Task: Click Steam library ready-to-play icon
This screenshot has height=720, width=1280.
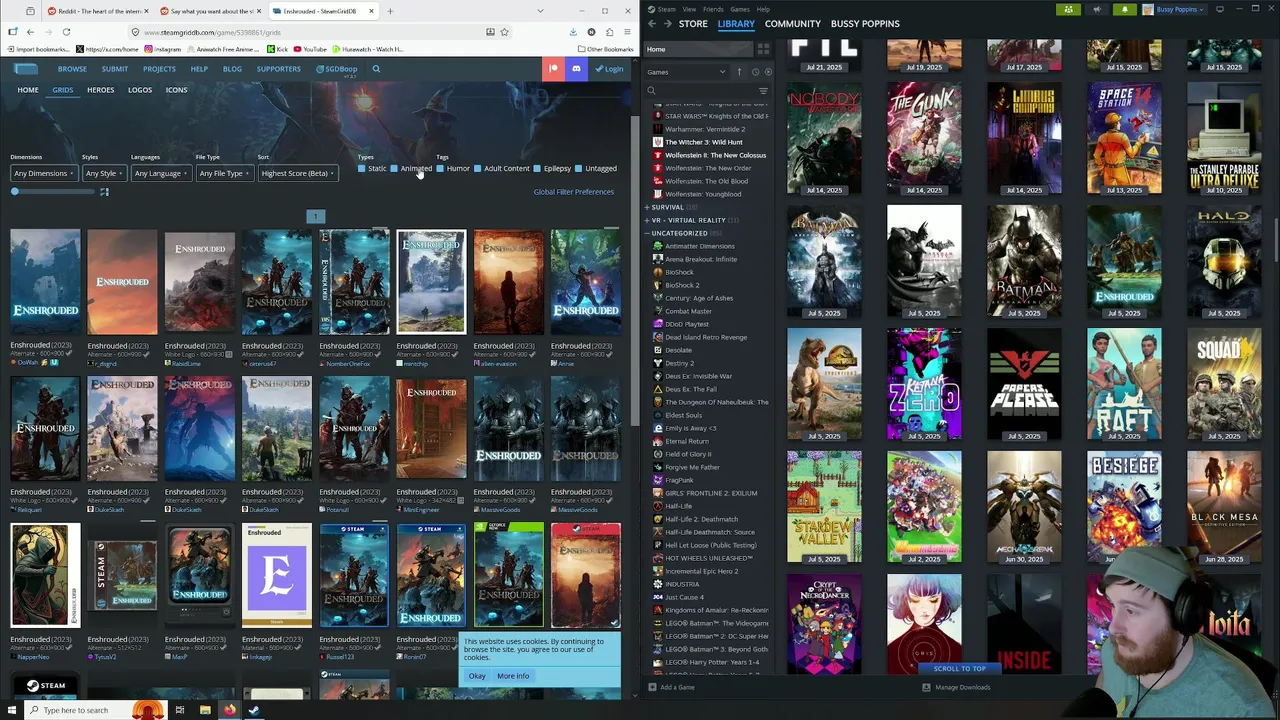Action: coord(767,72)
